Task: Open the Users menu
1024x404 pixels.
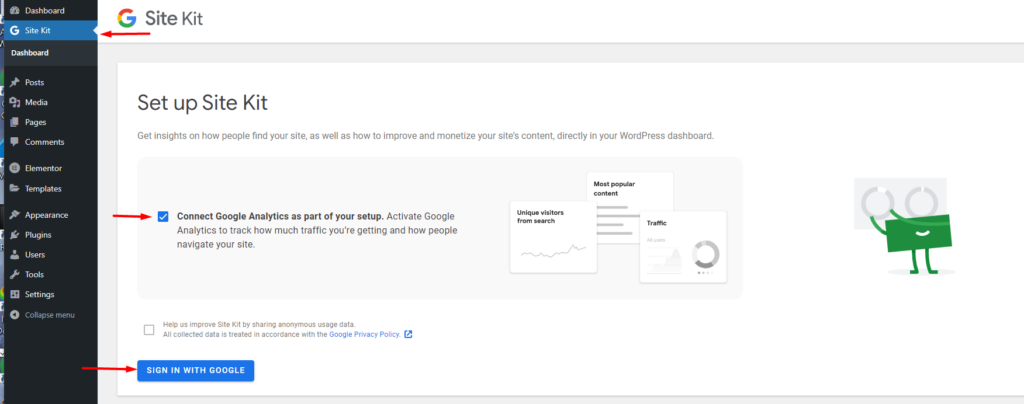Action: coord(49,255)
